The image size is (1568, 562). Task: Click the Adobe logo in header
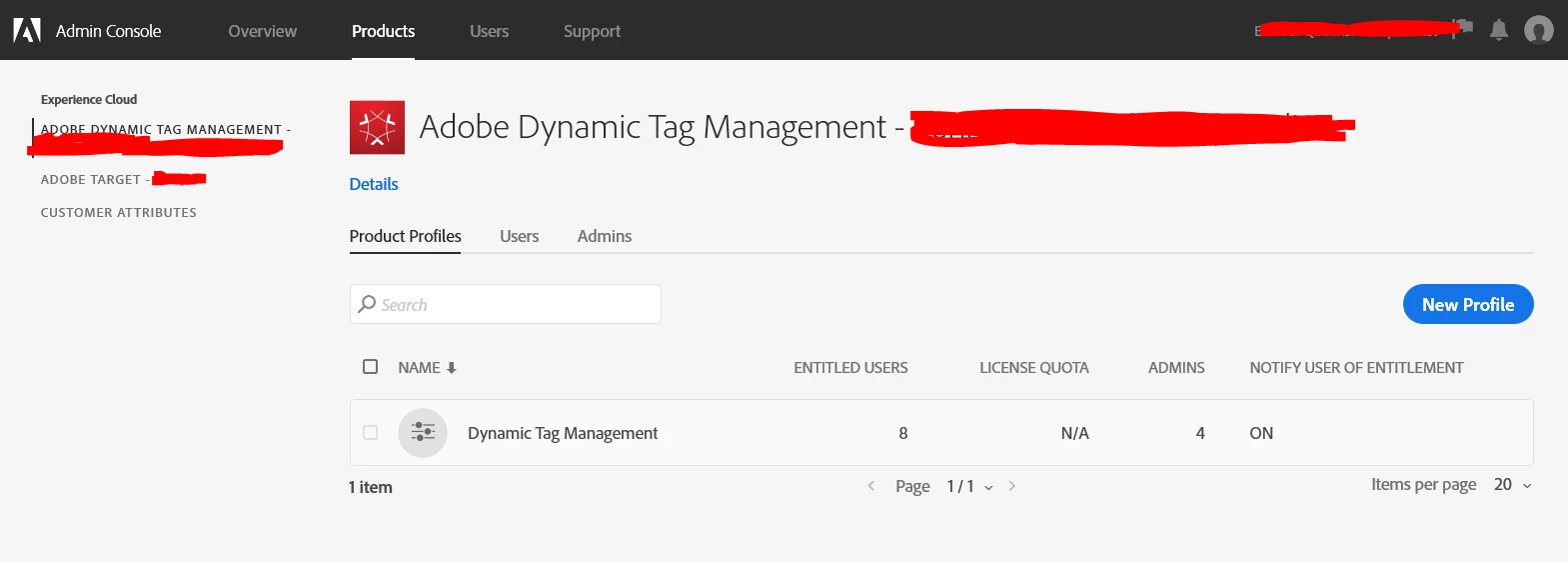[x=27, y=30]
